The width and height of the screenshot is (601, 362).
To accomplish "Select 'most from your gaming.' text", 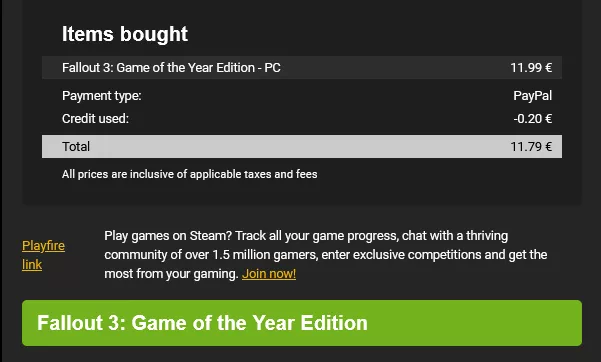I will [171, 274].
